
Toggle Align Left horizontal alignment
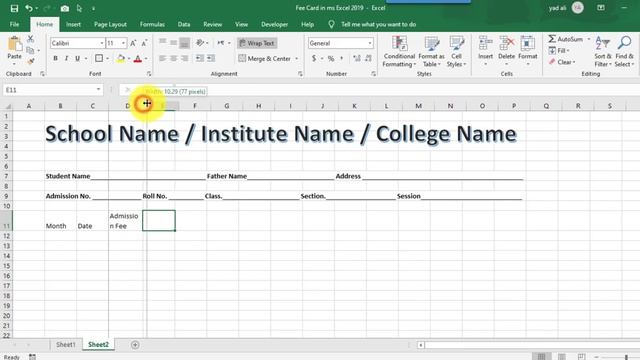[162, 58]
